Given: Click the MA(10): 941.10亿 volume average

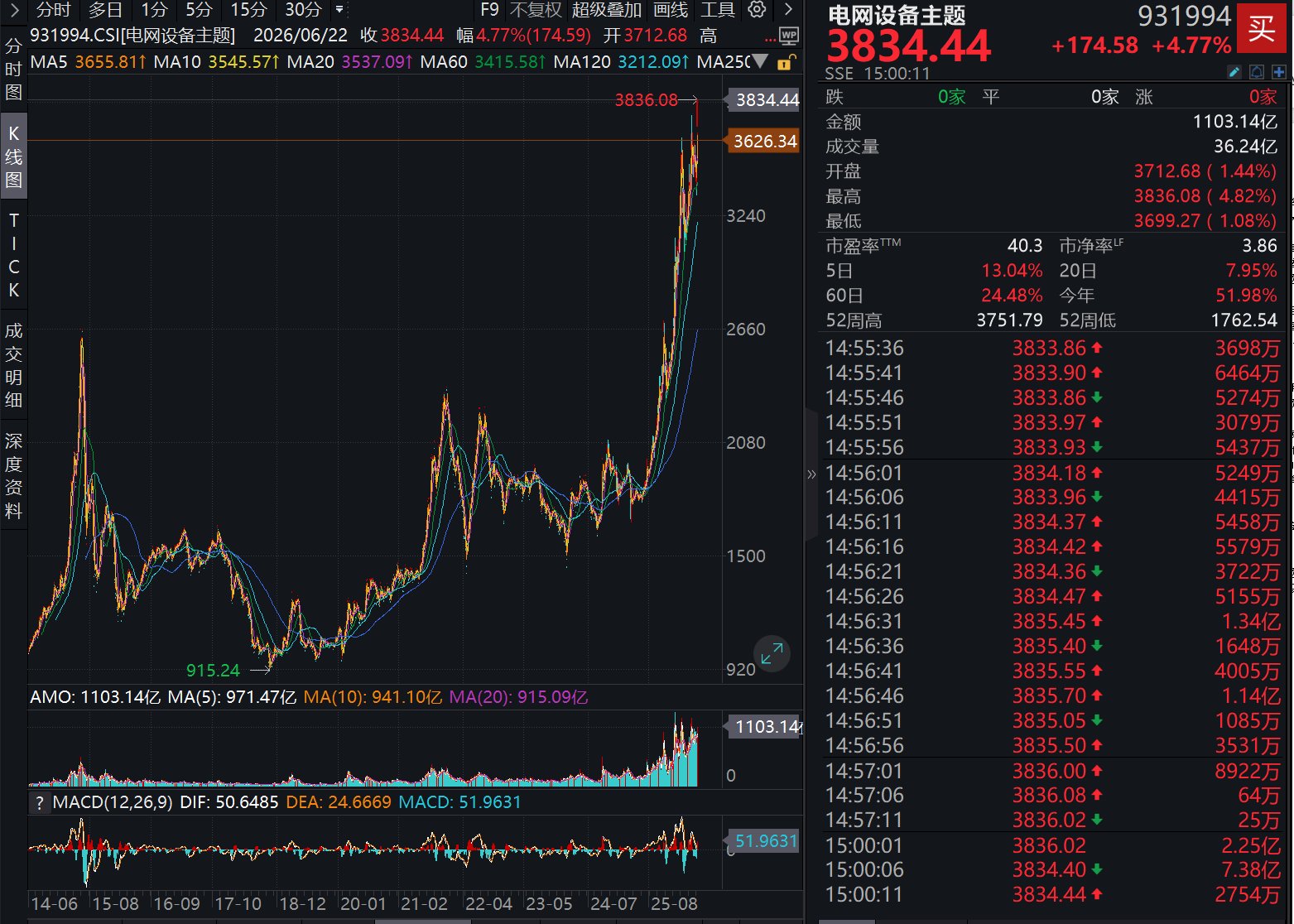Looking at the screenshot, I should 373,697.
